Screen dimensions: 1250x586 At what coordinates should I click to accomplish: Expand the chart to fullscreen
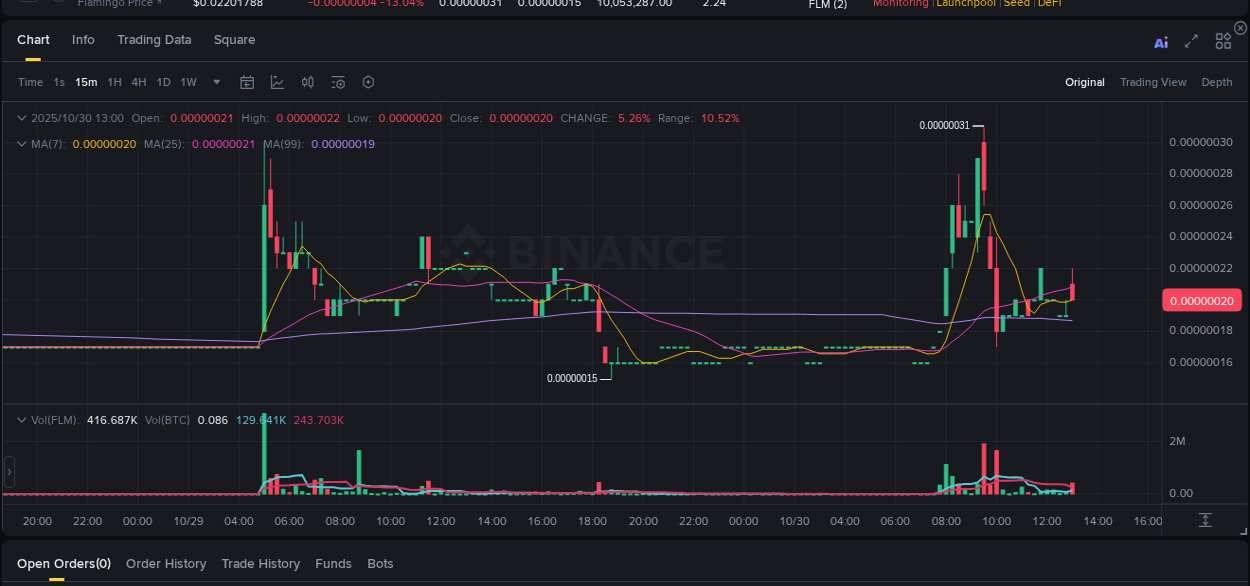pyautogui.click(x=1191, y=42)
